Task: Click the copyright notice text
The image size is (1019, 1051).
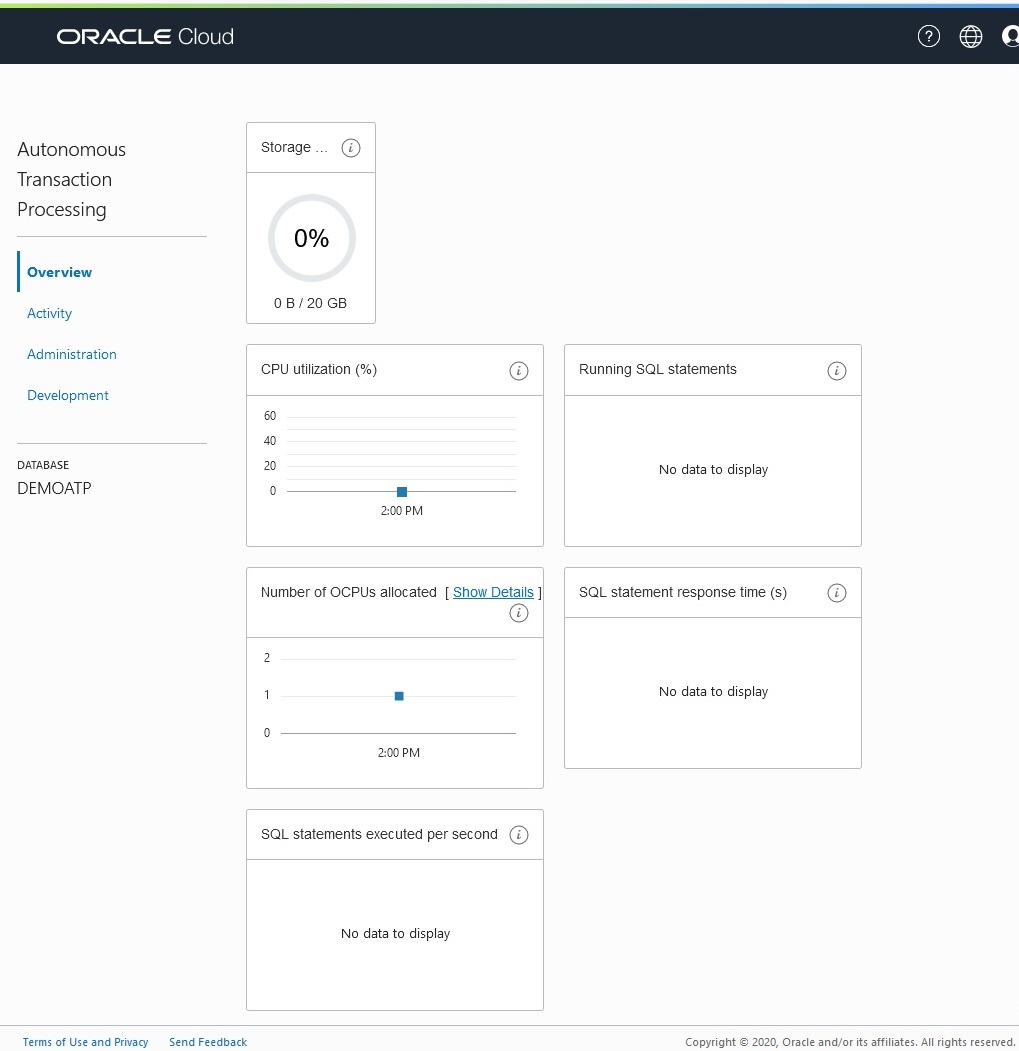Action: [851, 1042]
